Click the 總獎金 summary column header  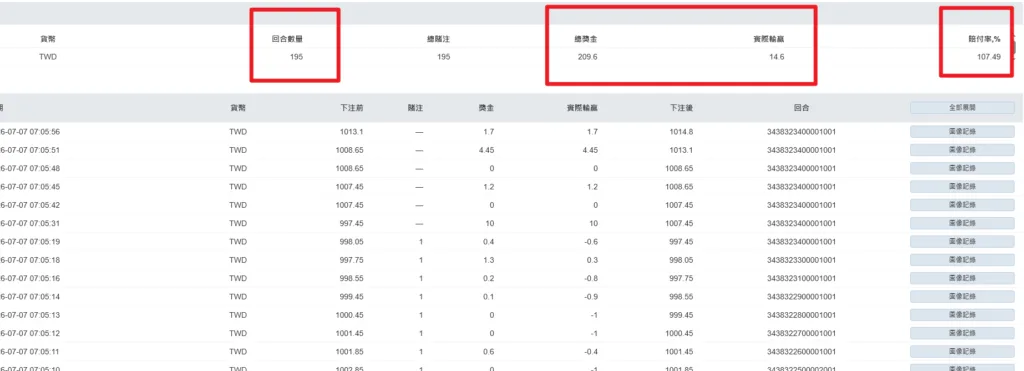[x=586, y=39]
